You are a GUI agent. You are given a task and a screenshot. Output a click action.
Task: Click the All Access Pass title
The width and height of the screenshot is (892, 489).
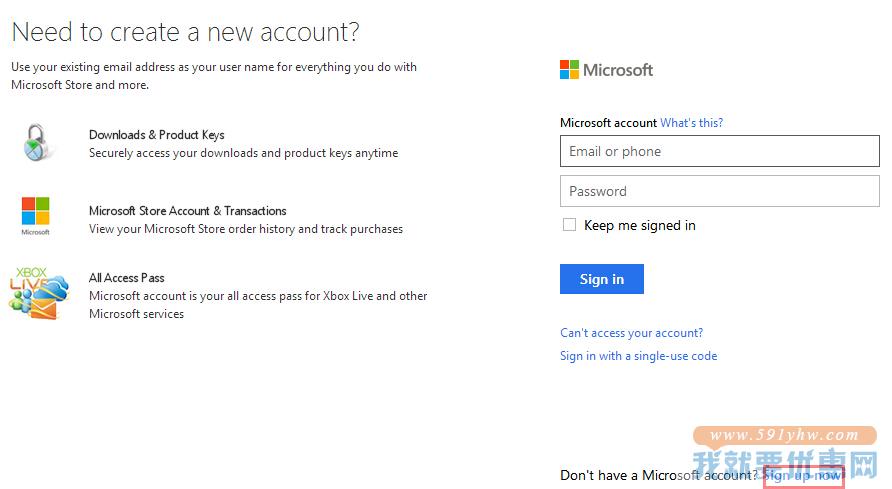click(126, 278)
